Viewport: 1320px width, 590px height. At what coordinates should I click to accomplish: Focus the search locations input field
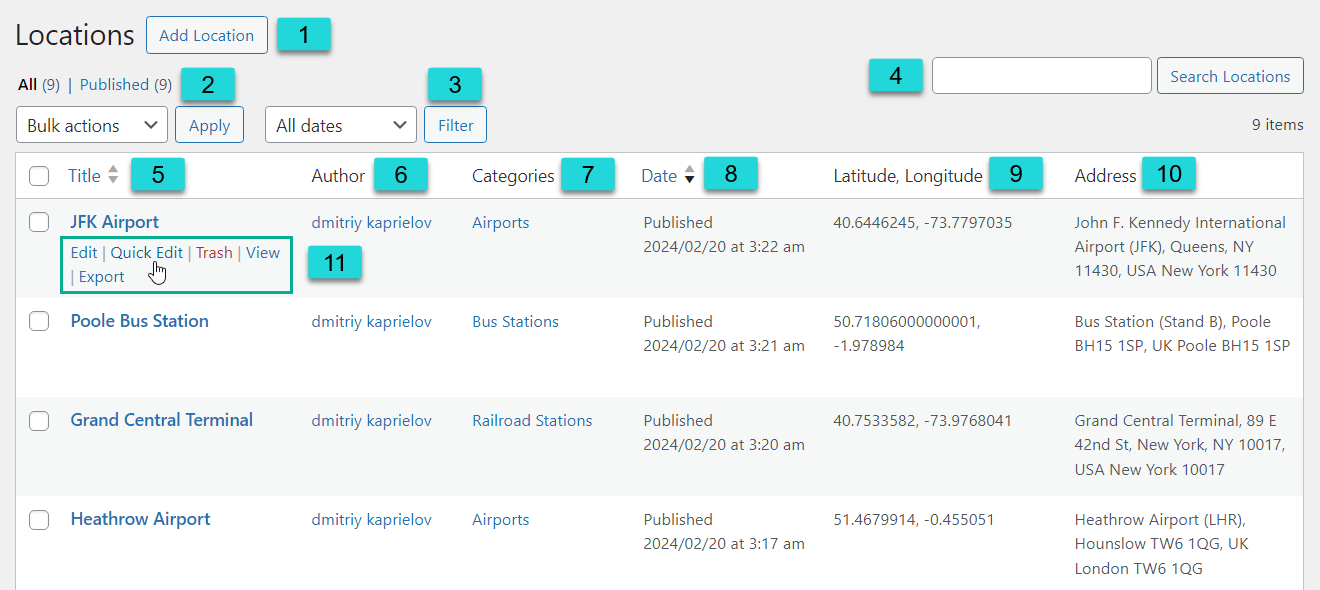[1042, 76]
